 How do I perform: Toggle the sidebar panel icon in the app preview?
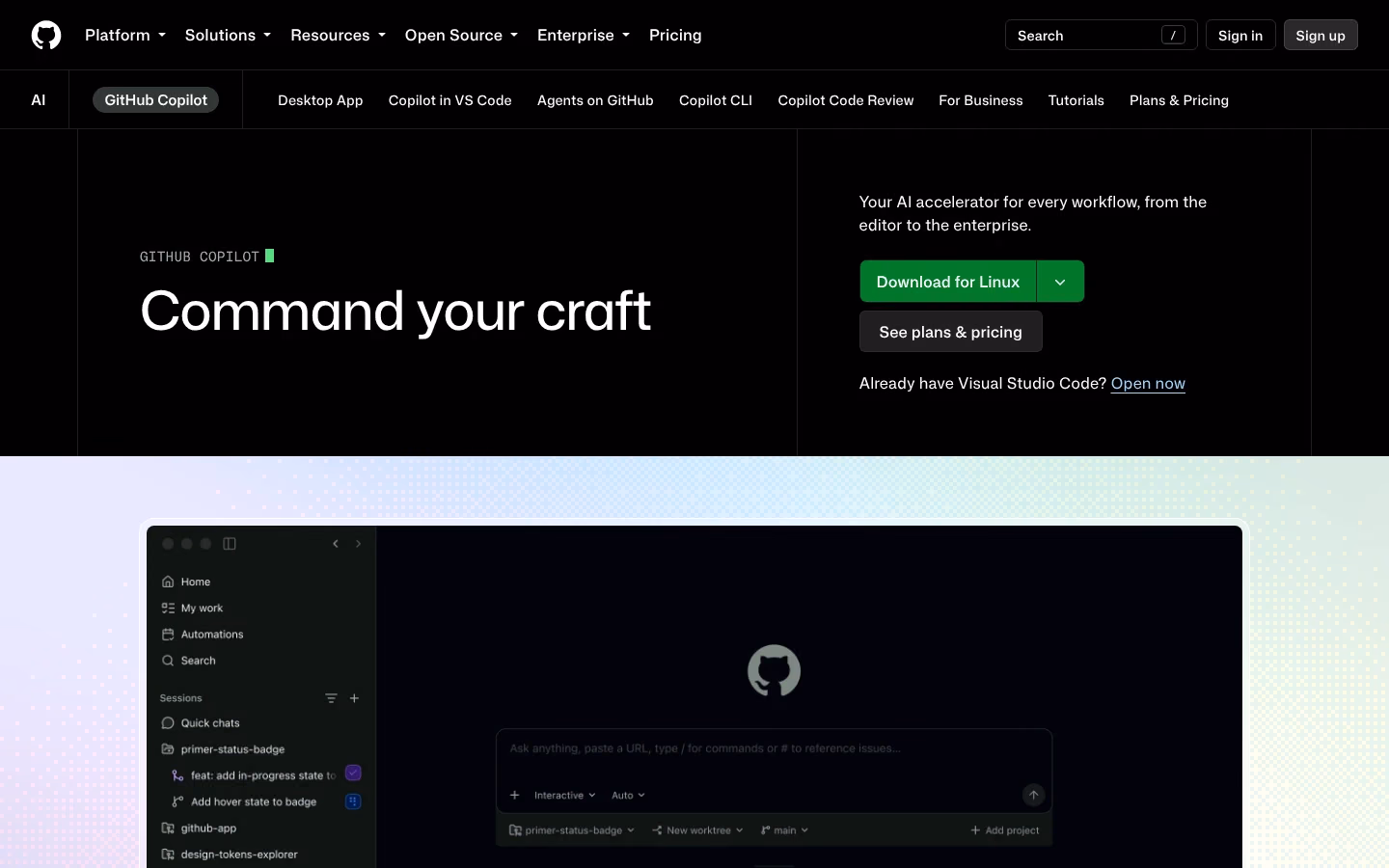click(230, 544)
